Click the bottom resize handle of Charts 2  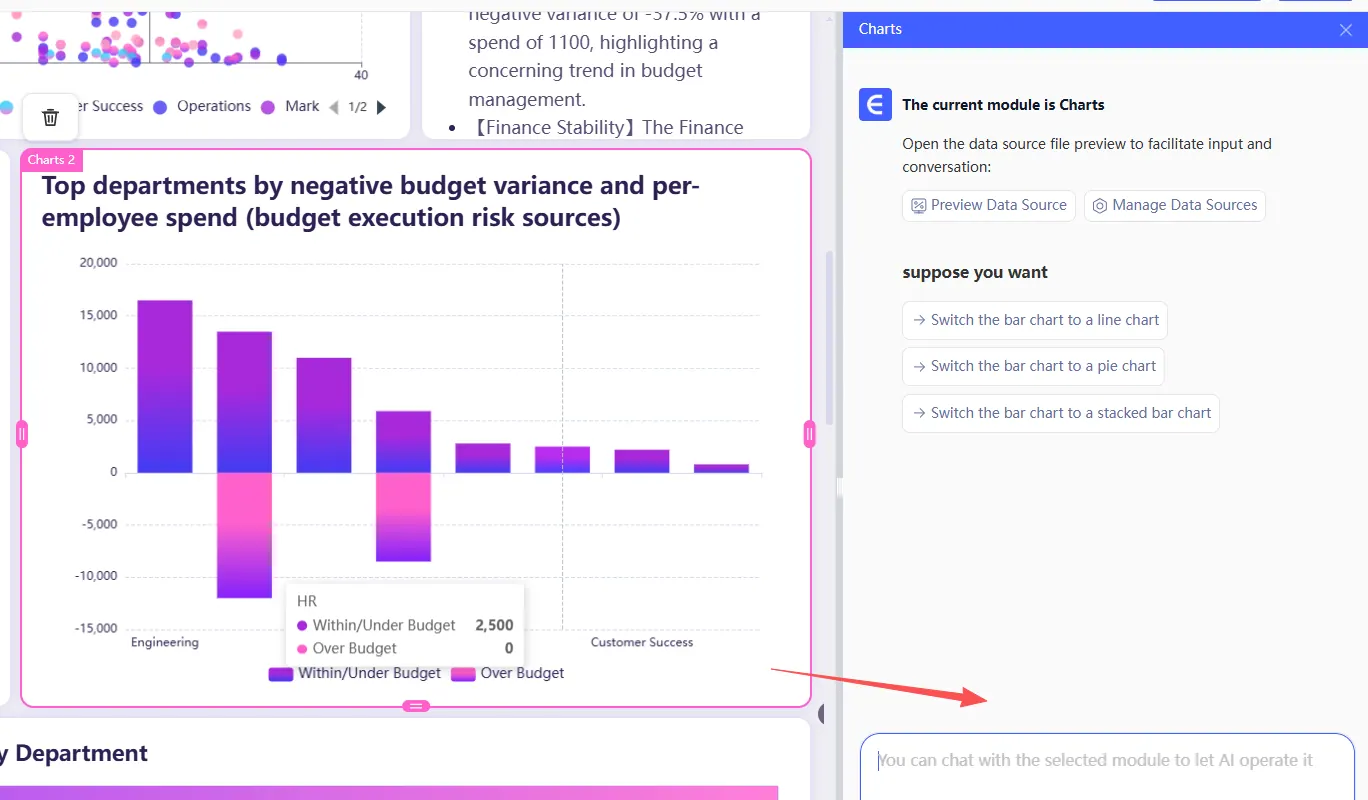(416, 706)
